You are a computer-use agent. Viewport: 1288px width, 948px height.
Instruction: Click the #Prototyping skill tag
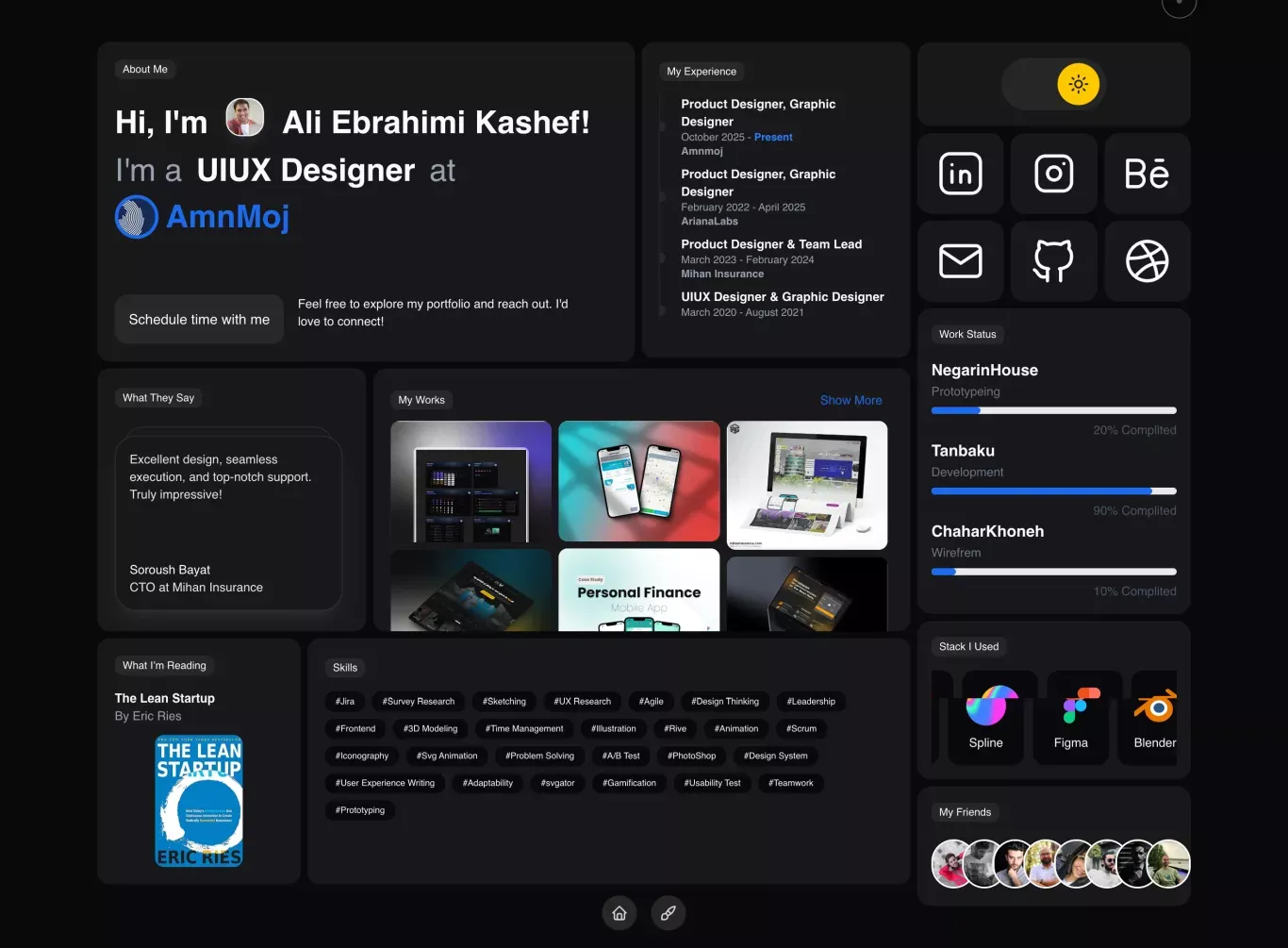tap(360, 811)
